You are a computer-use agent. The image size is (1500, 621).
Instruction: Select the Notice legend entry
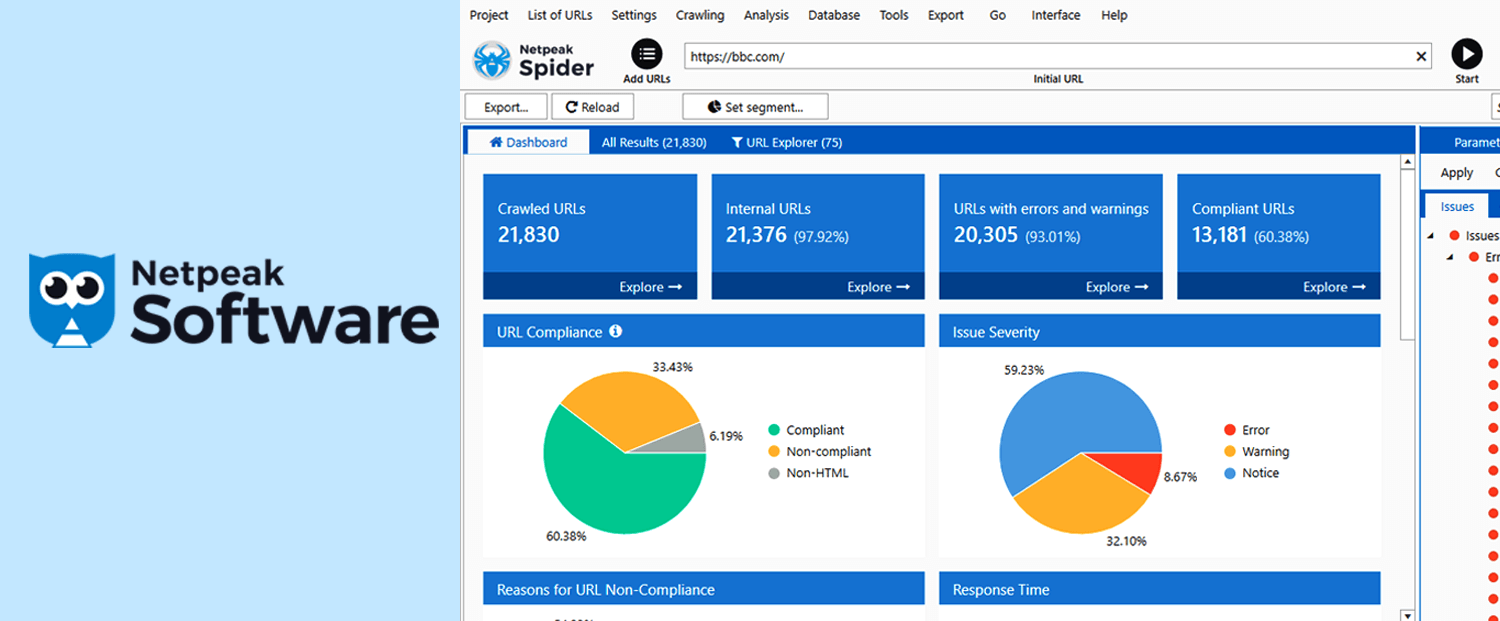coord(1251,473)
